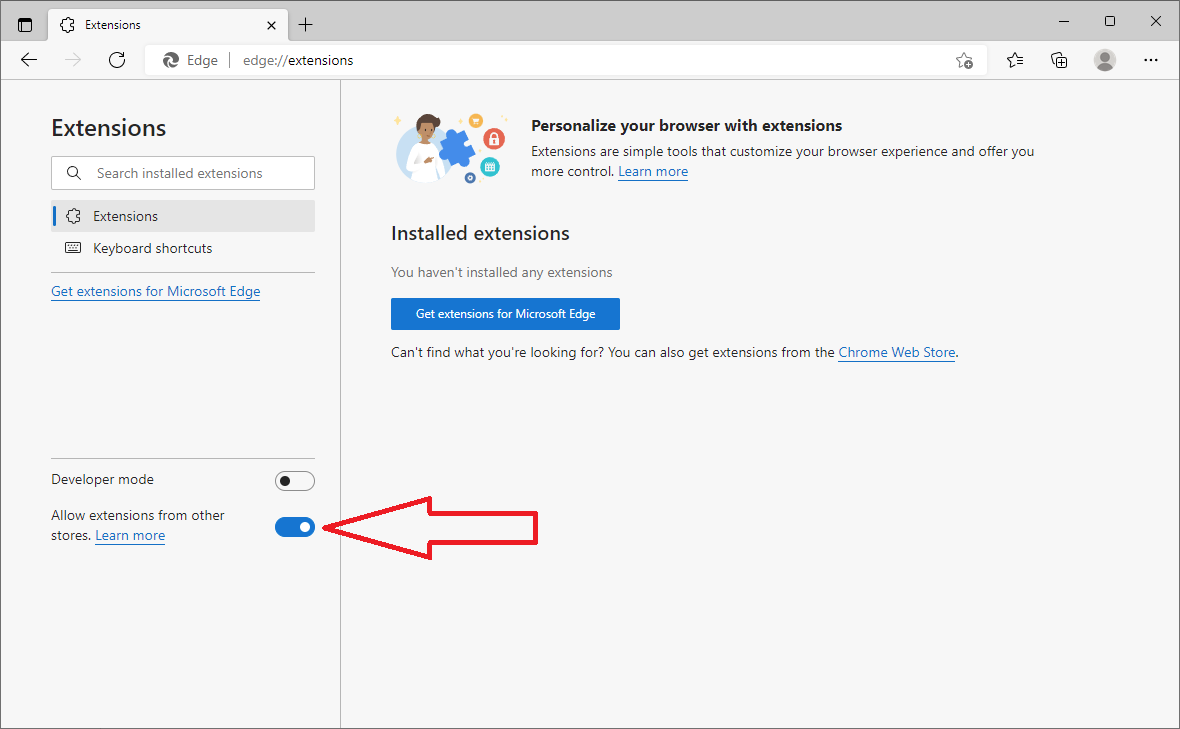Open the Chrome Web Store link
Image resolution: width=1180 pixels, height=729 pixels.
tap(896, 352)
